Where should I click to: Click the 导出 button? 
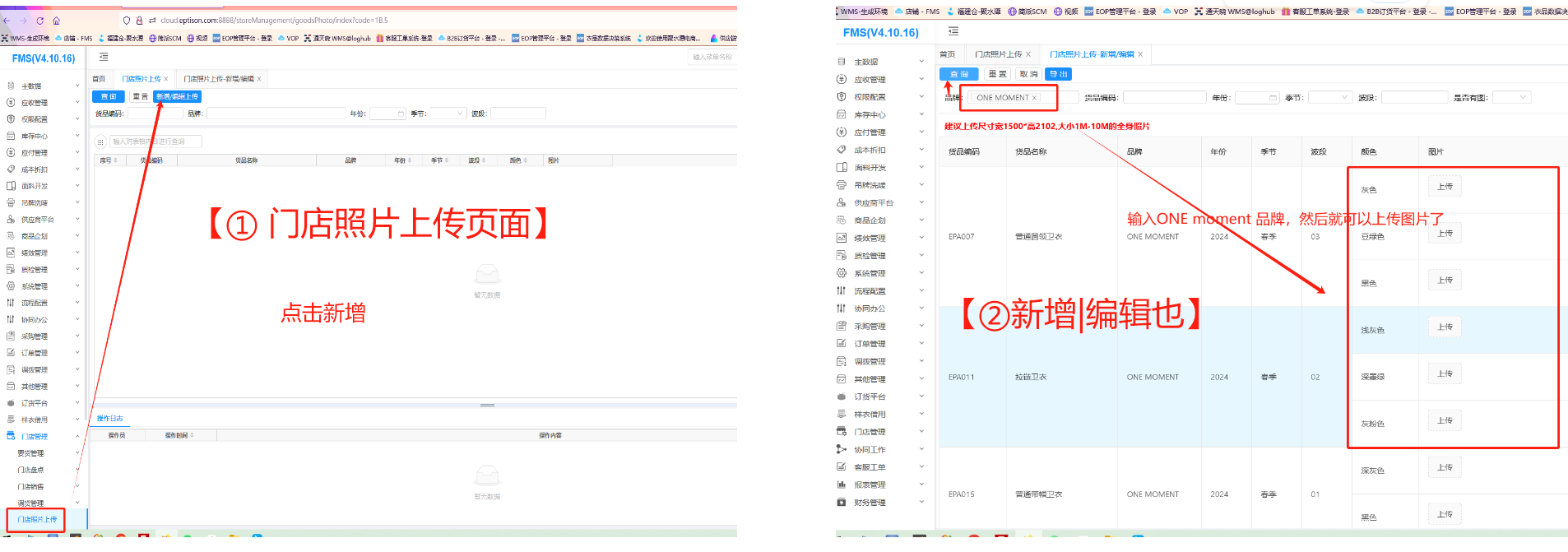coord(1058,74)
